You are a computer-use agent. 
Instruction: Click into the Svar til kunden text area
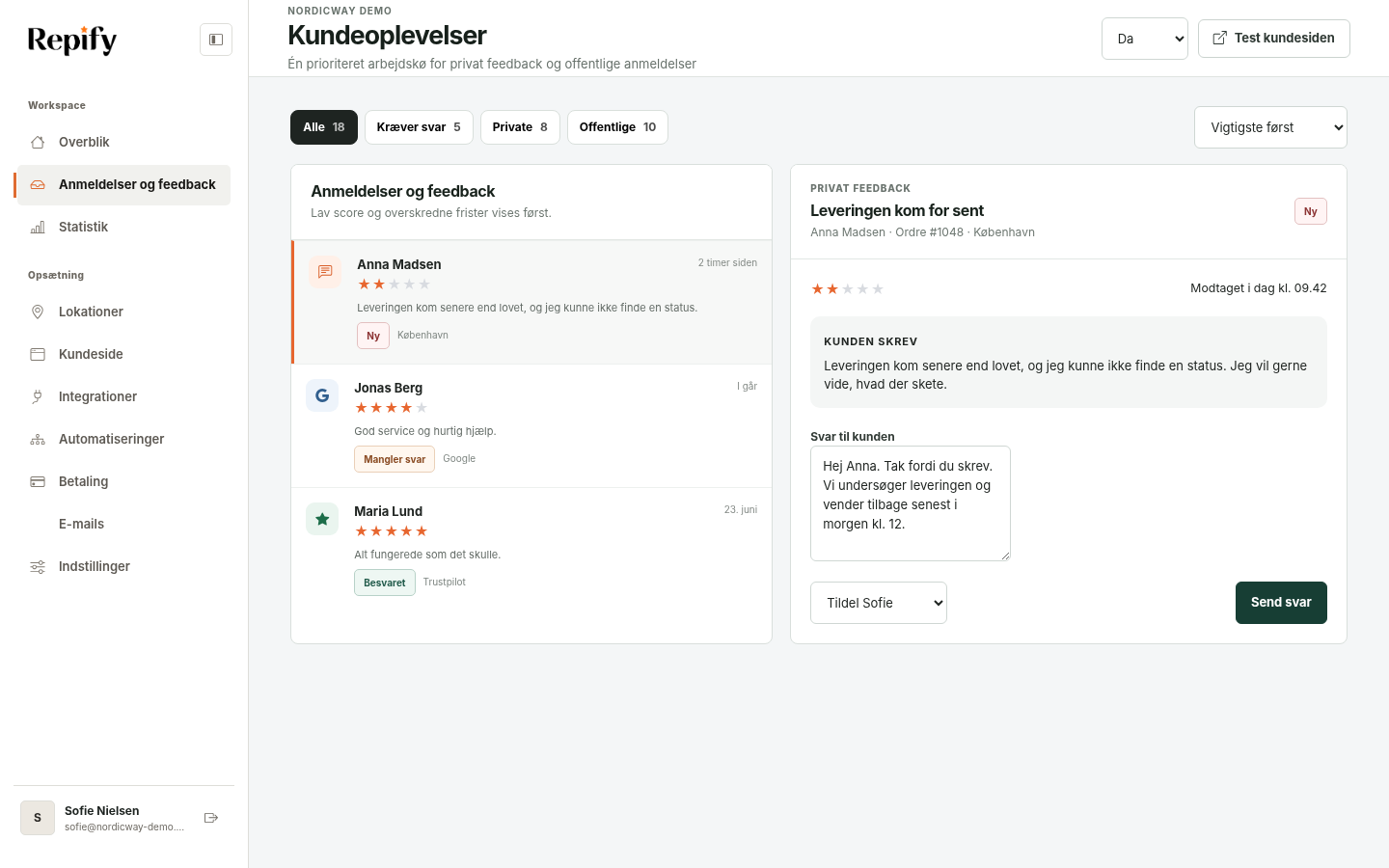click(911, 503)
